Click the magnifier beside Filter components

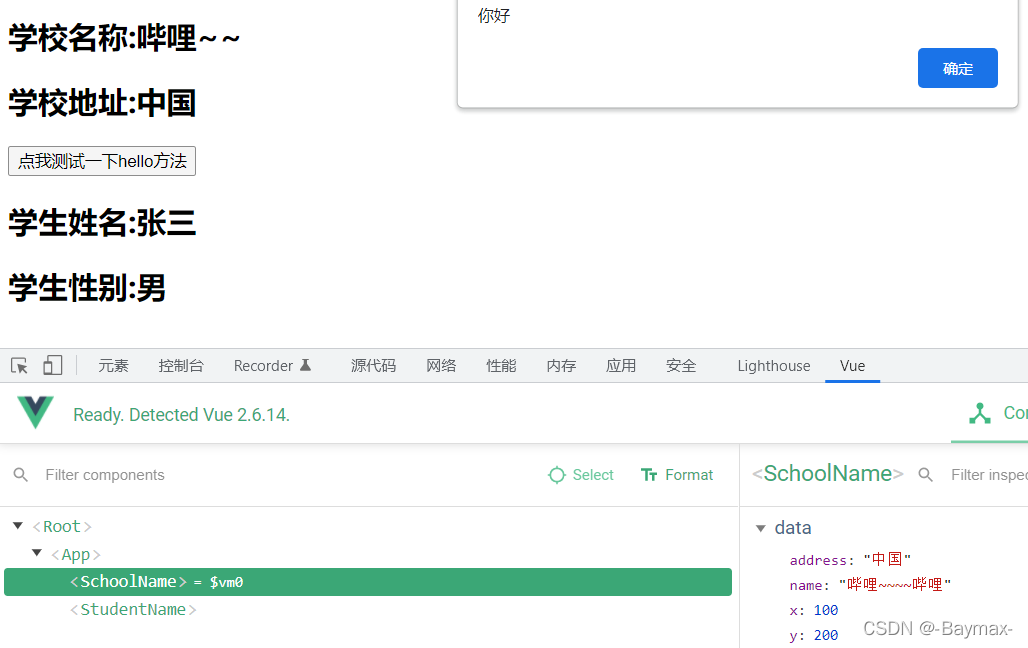[21, 475]
